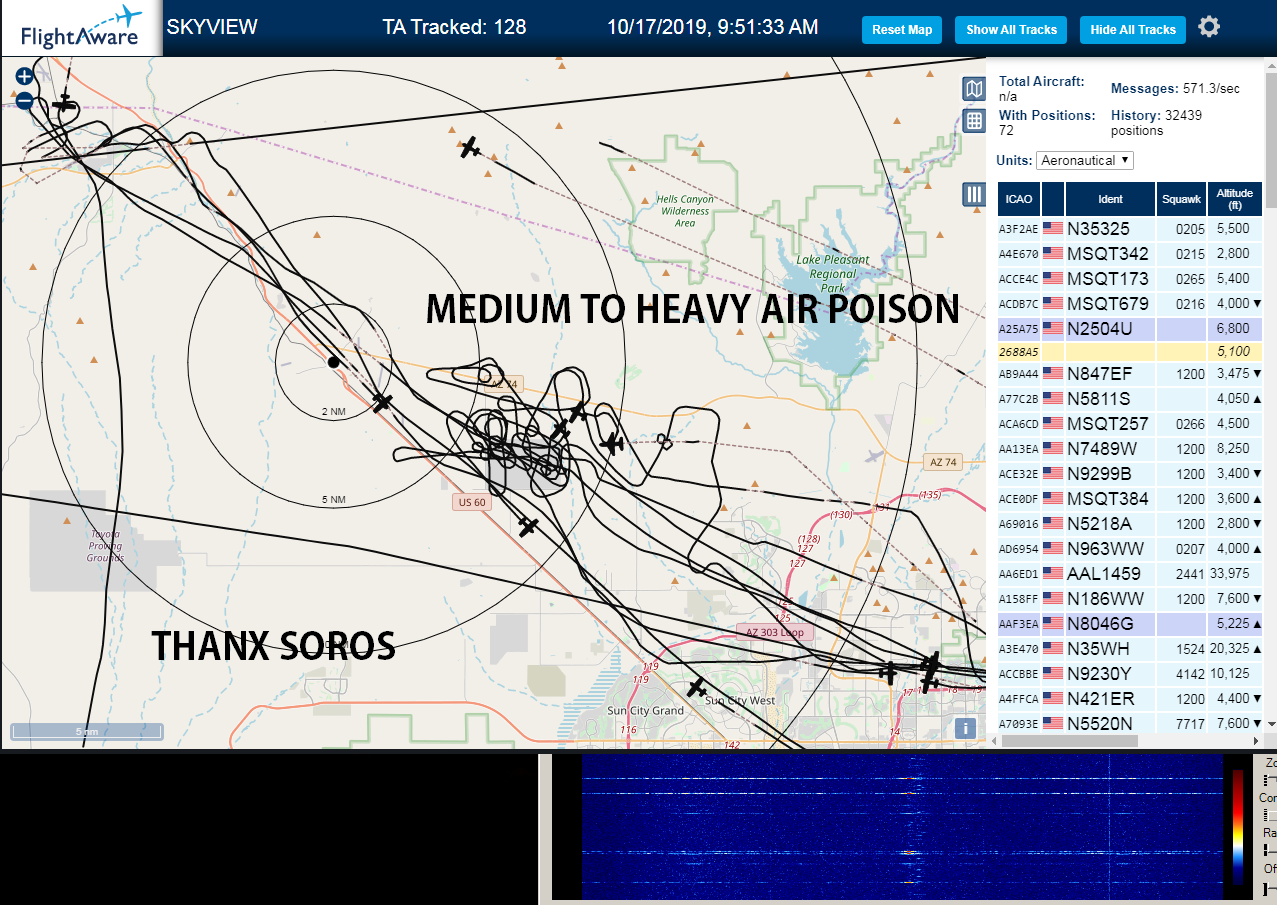Click the FlightAware logo
The width and height of the screenshot is (1277, 905).
click(x=80, y=28)
